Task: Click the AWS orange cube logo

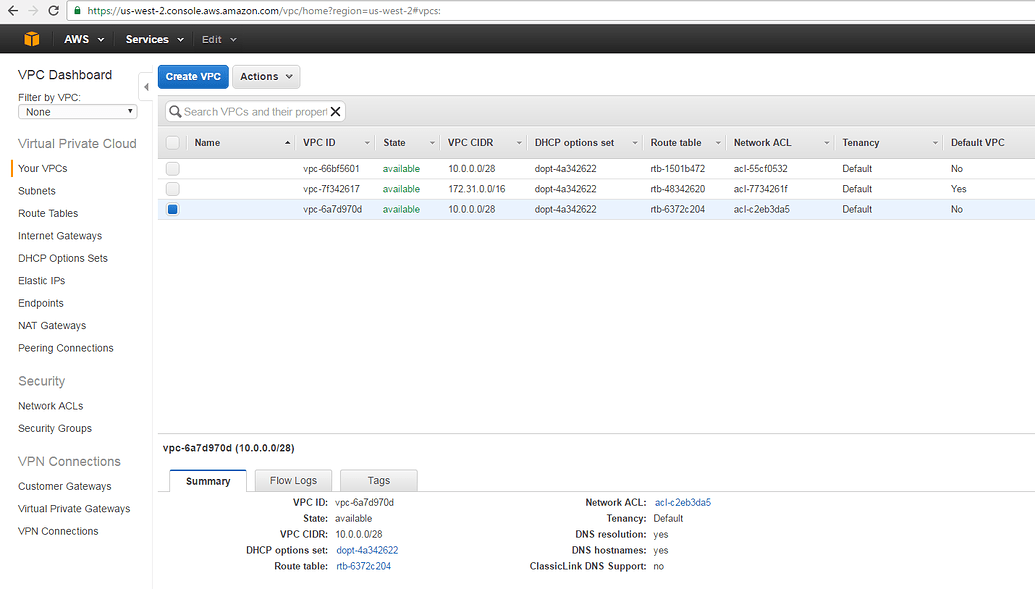Action: point(32,39)
